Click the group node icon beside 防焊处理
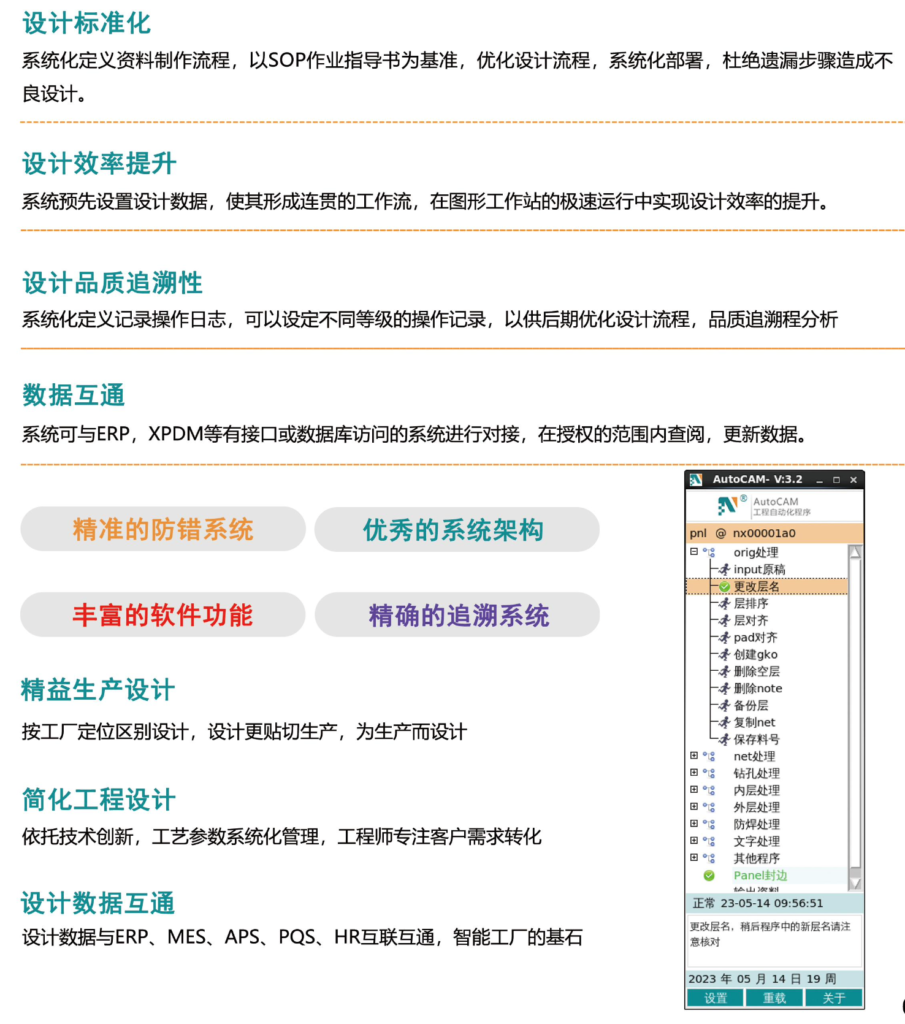This screenshot has height=1024, width=905. (x=709, y=824)
